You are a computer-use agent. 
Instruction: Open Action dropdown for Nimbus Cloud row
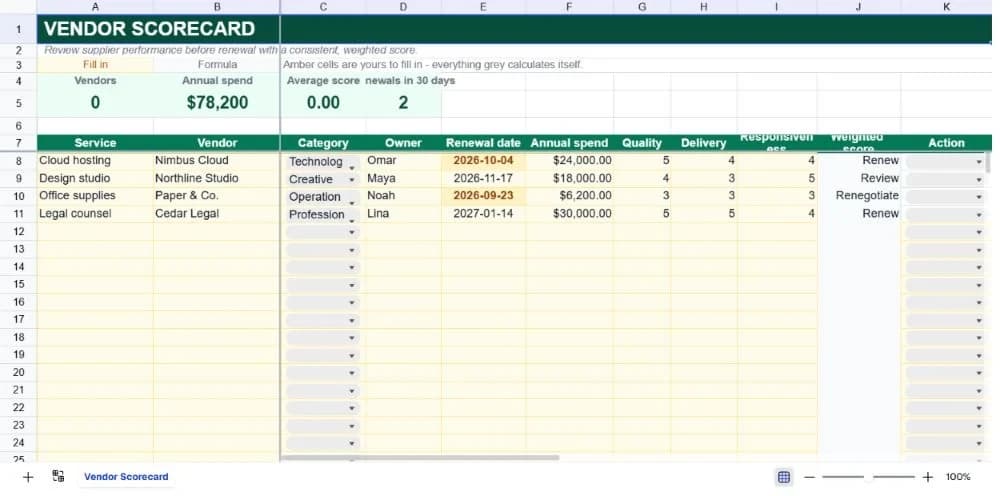[945, 162]
